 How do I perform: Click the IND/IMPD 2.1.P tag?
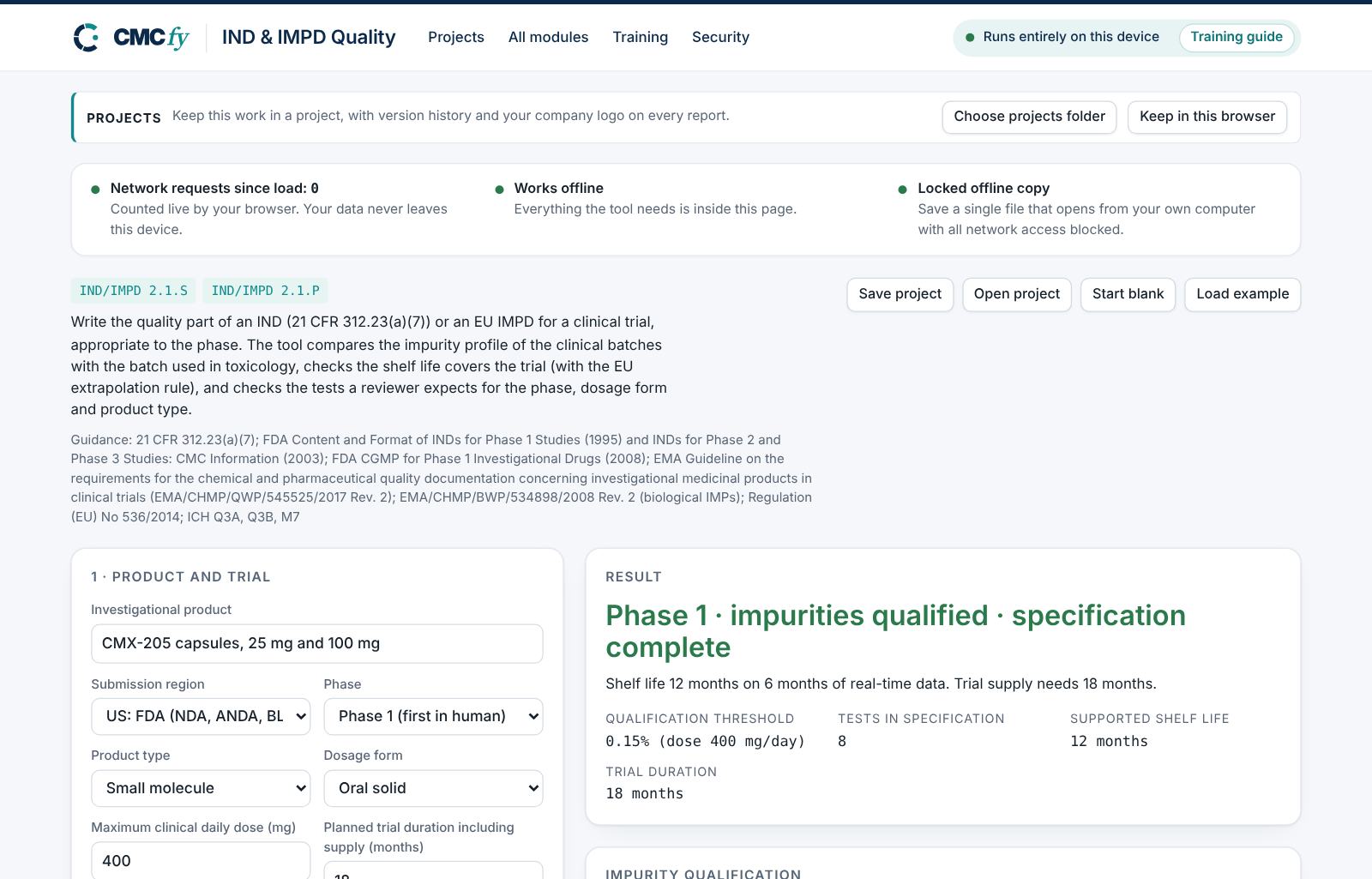[265, 291]
